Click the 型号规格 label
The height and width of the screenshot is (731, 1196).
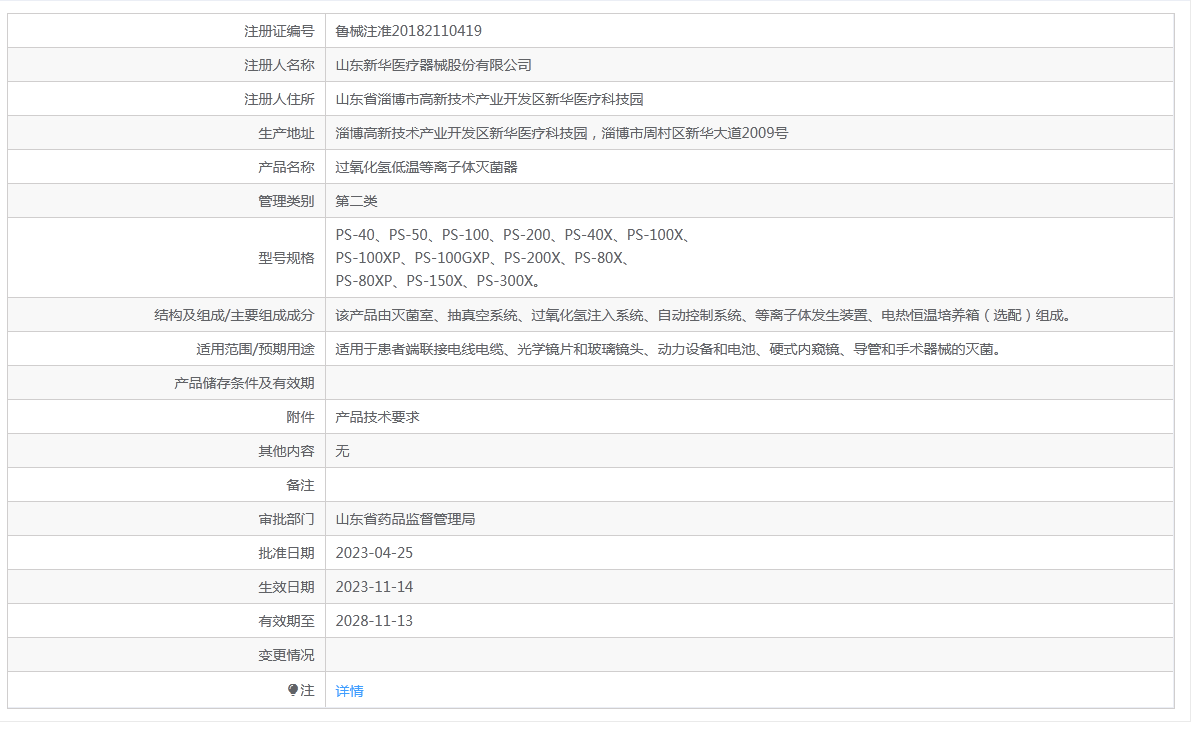coord(286,258)
